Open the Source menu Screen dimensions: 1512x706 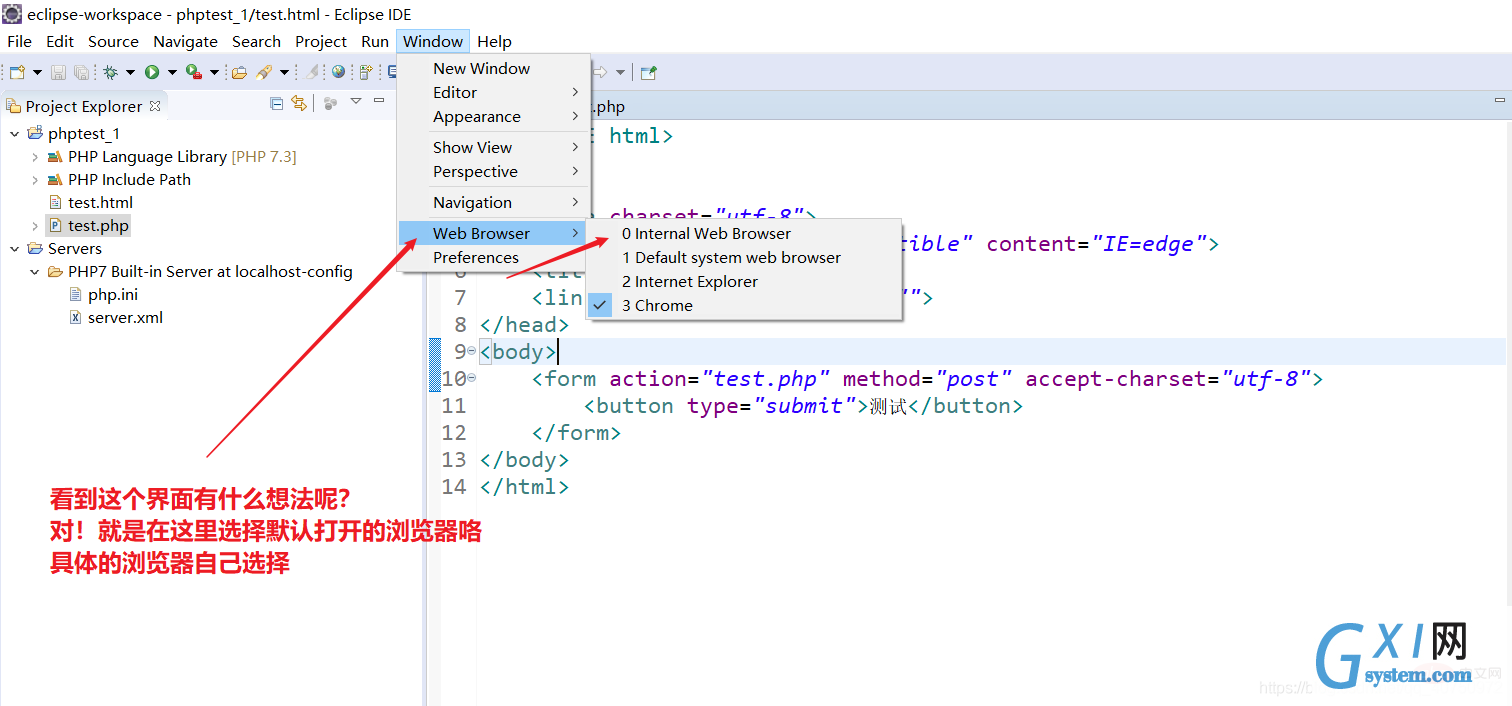point(113,41)
